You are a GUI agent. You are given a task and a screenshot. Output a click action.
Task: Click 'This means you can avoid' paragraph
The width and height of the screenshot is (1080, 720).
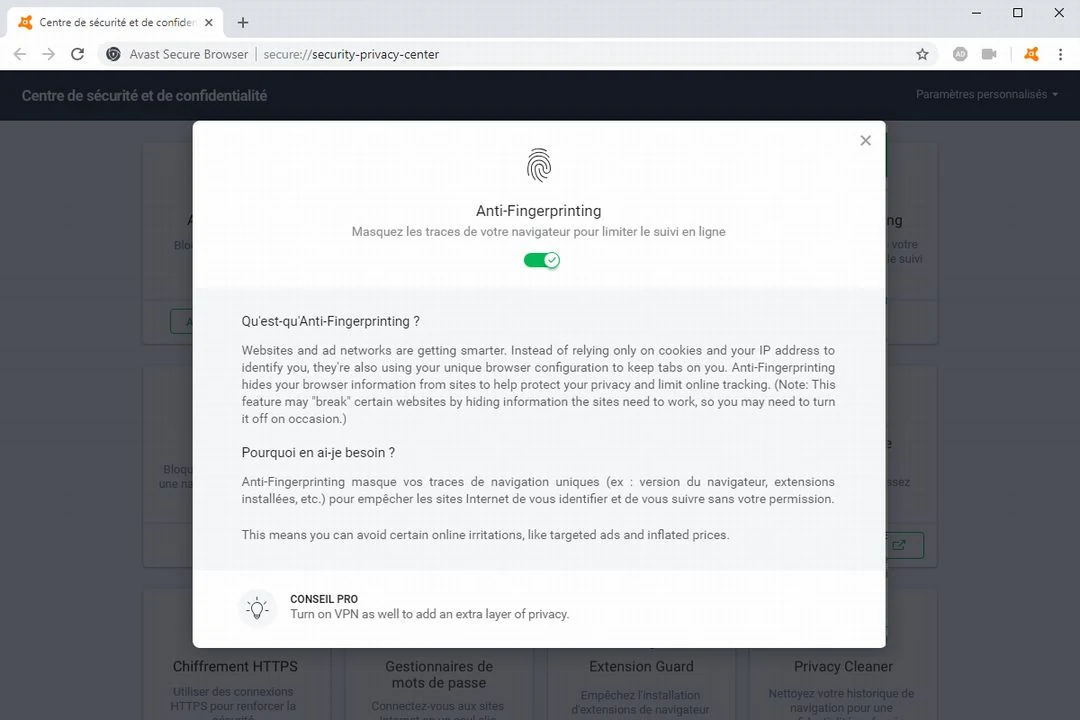(x=485, y=535)
